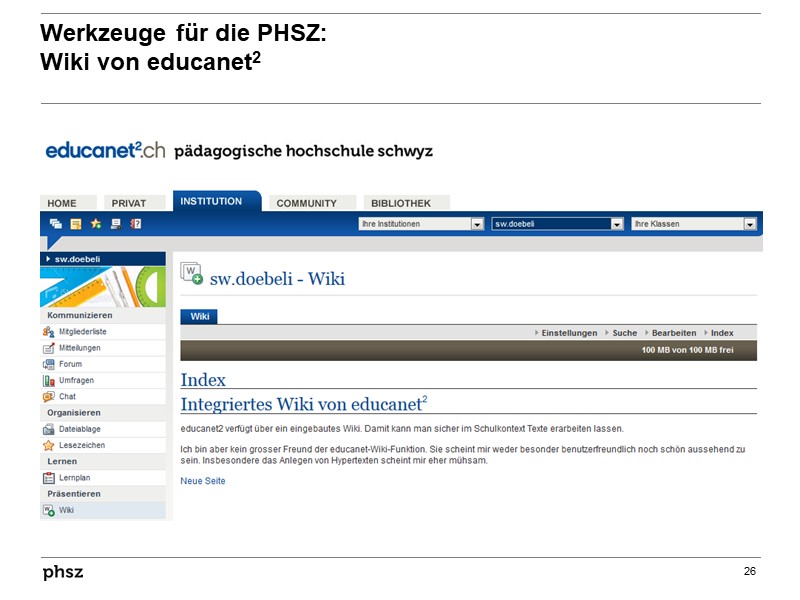
Task: Launch the Chat tool
Action: [x=47, y=395]
